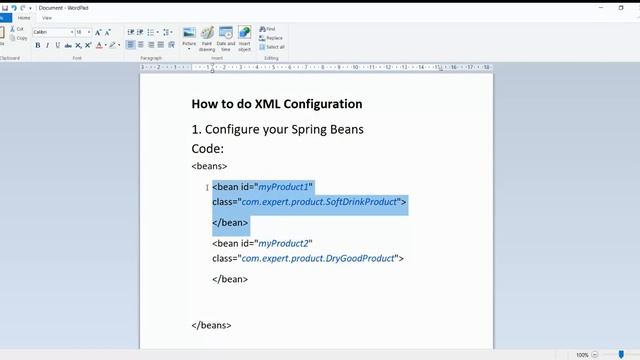Click the highlighted text 'myProduct1'
The height and width of the screenshot is (360, 640).
coord(284,187)
